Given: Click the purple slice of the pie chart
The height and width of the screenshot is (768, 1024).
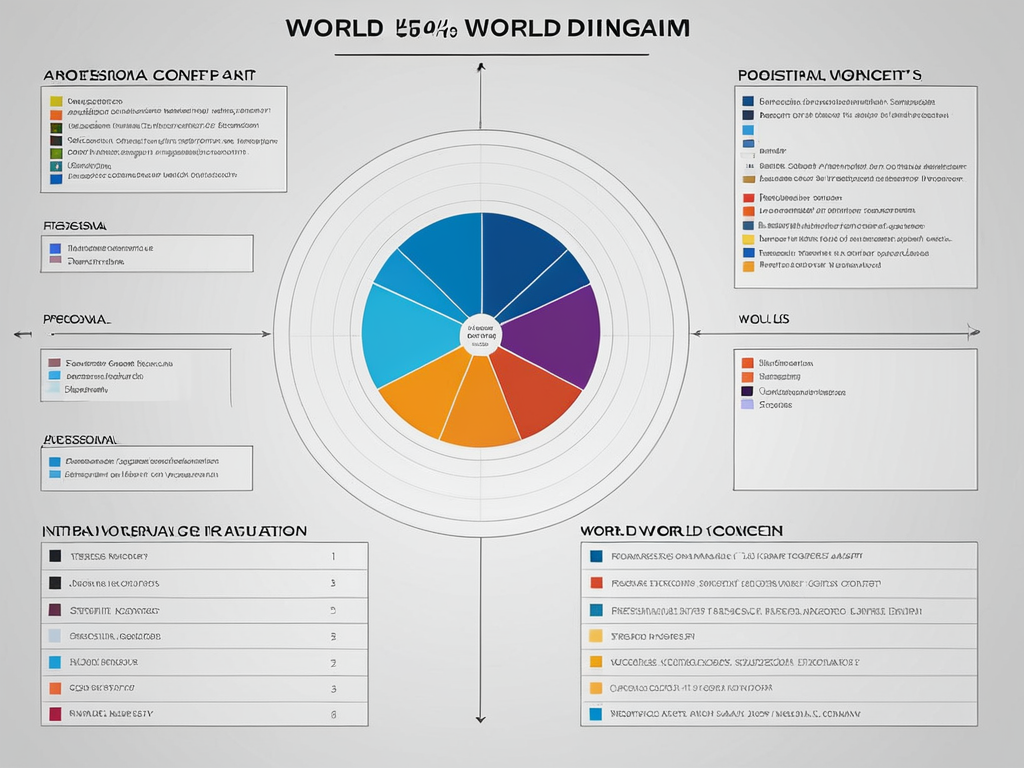Looking at the screenshot, I should tap(555, 335).
